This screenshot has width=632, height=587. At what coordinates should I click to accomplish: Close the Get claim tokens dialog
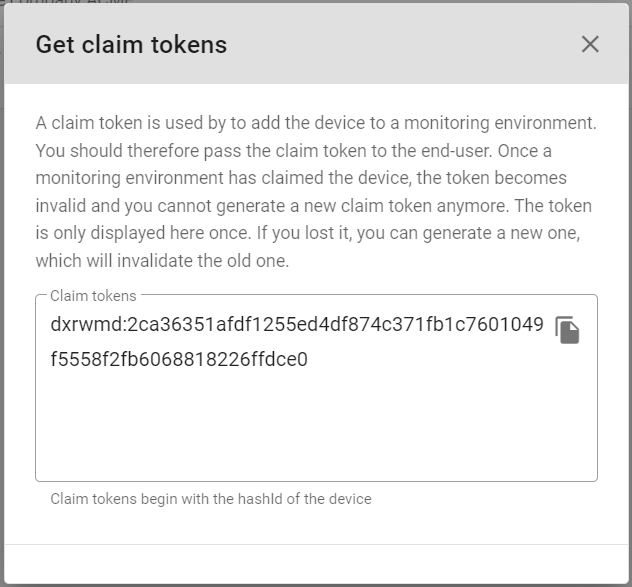click(590, 44)
